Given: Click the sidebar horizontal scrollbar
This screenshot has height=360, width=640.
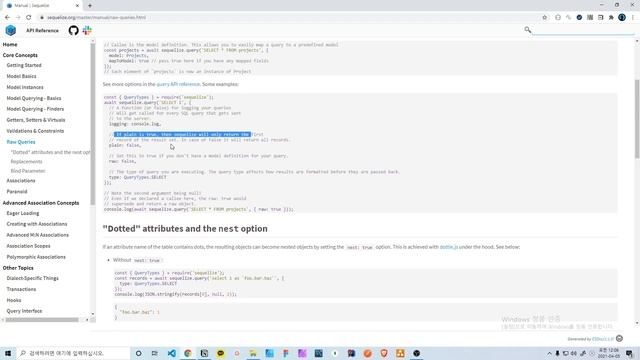Looking at the screenshot, I should (x=42, y=320).
